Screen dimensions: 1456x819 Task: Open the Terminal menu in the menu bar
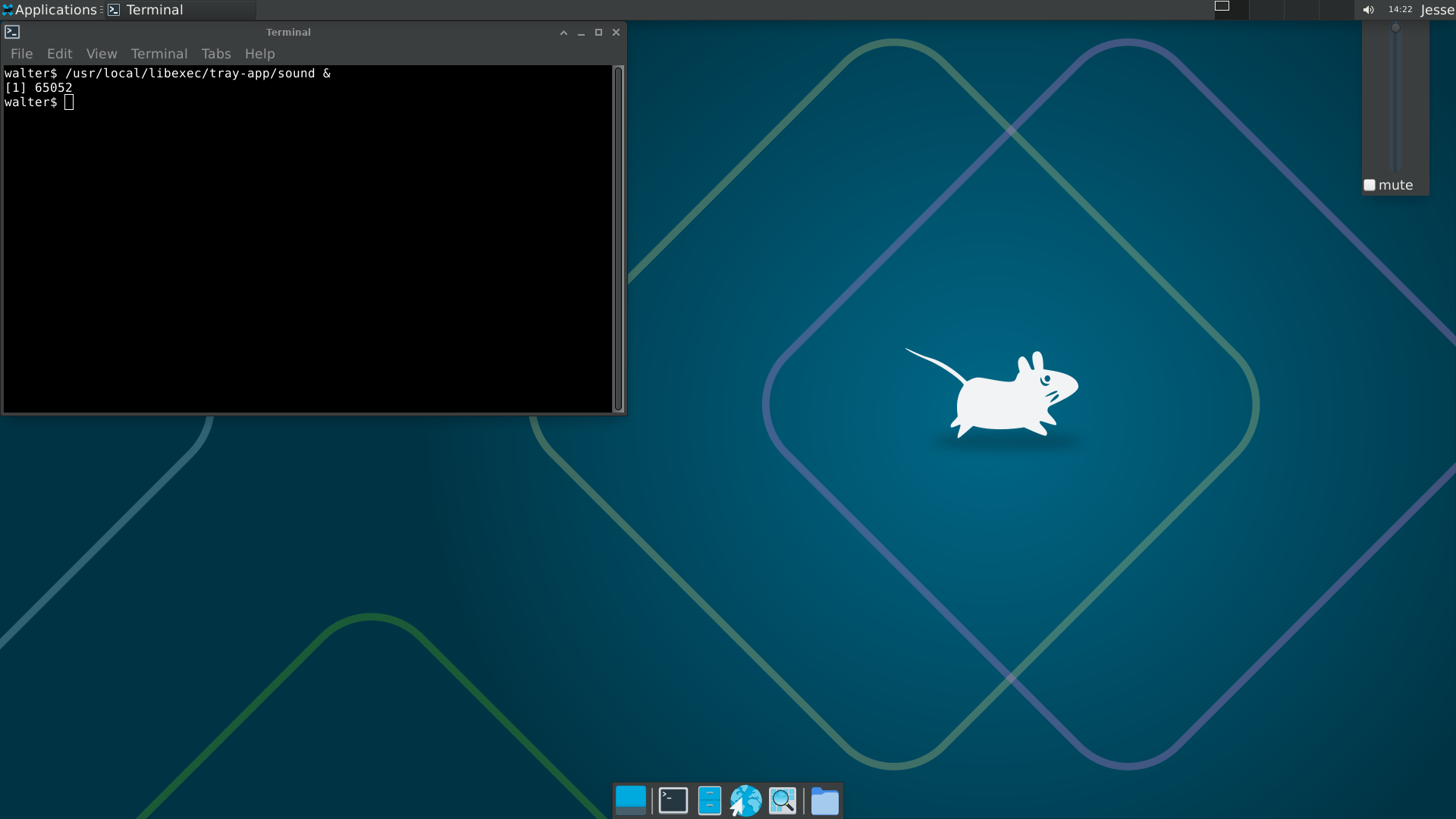tap(159, 54)
